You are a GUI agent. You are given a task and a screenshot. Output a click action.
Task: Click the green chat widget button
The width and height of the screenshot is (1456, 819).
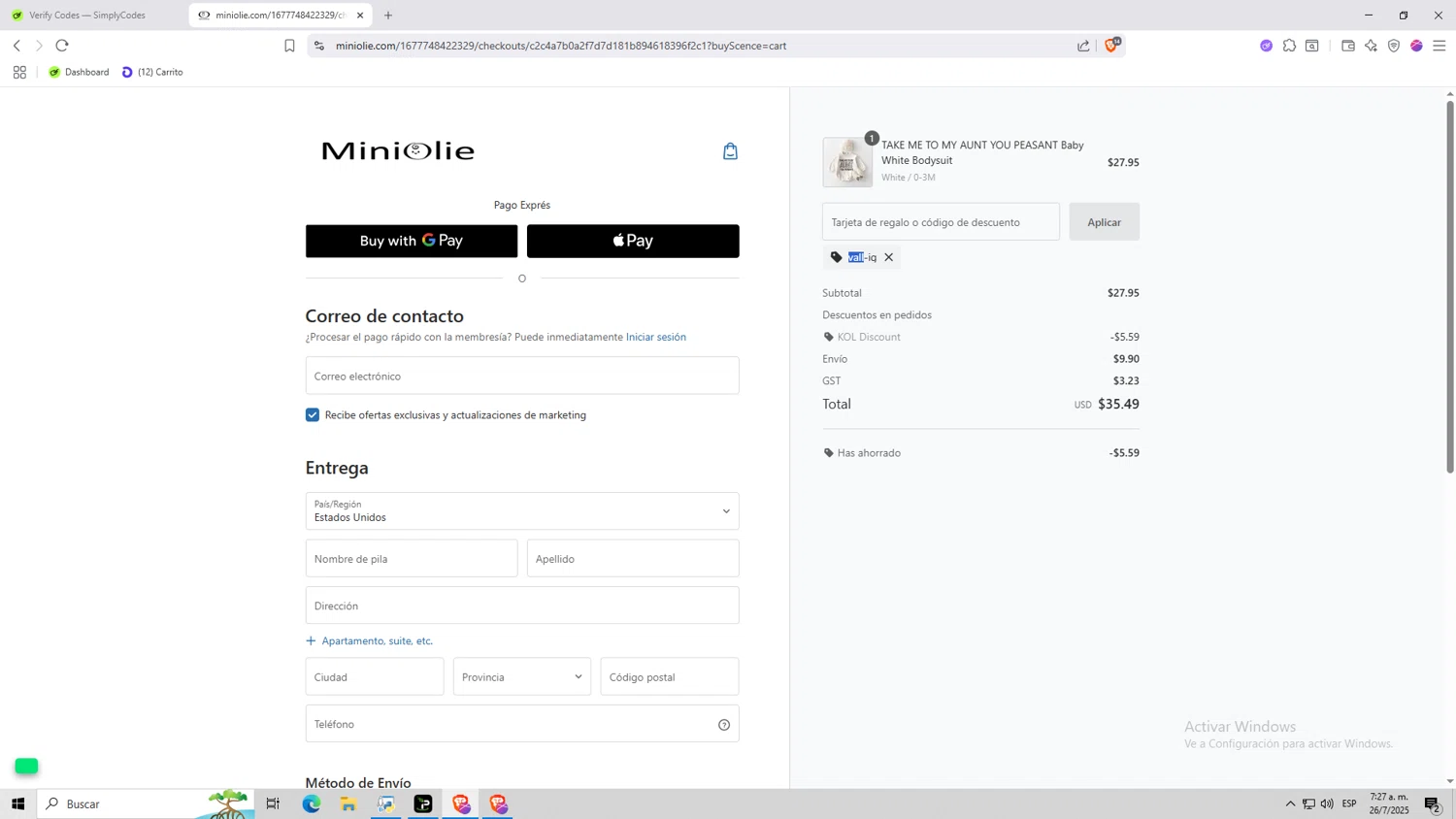coord(26,767)
